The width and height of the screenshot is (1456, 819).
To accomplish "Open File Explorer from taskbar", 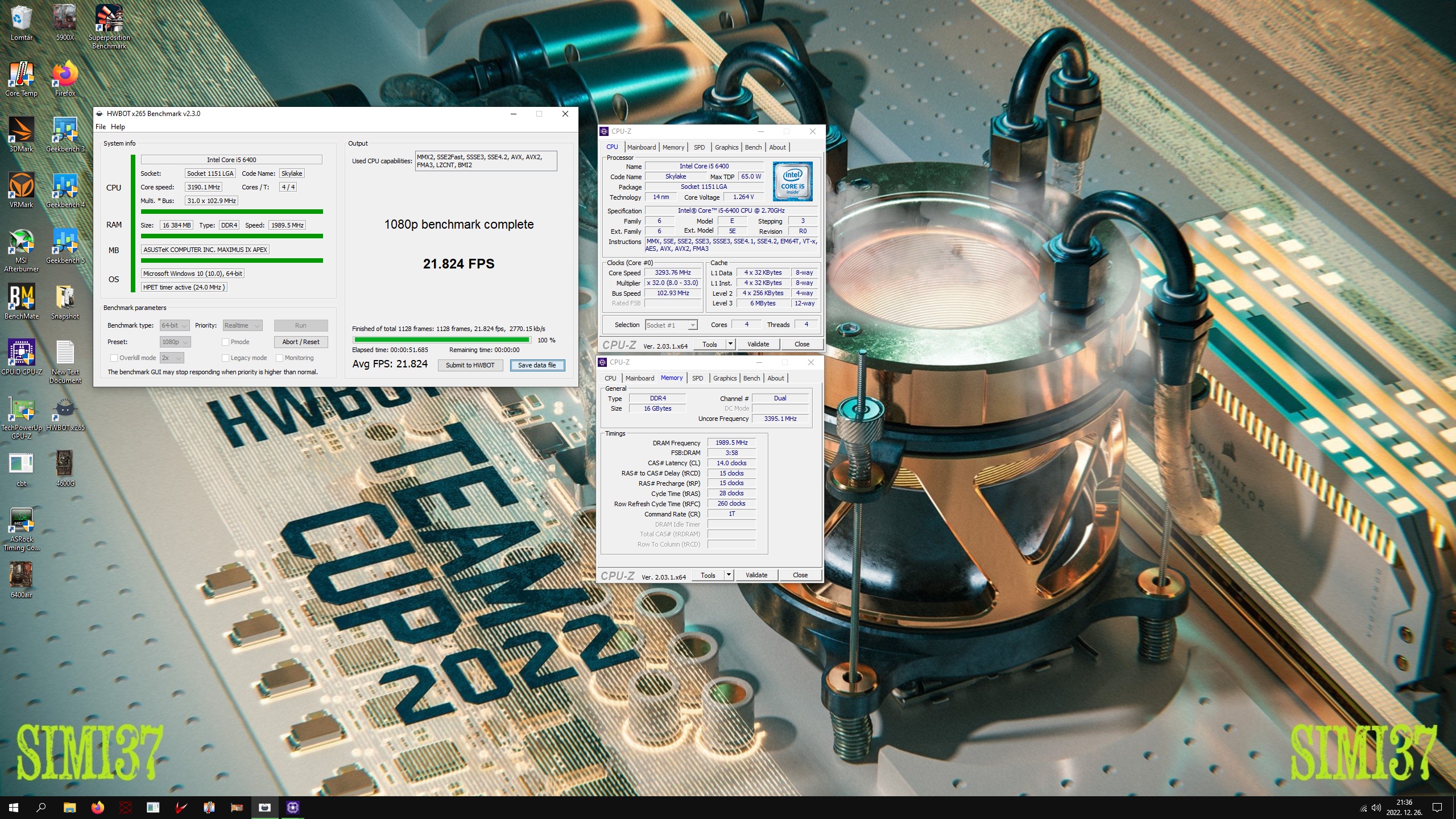I will (x=69, y=807).
